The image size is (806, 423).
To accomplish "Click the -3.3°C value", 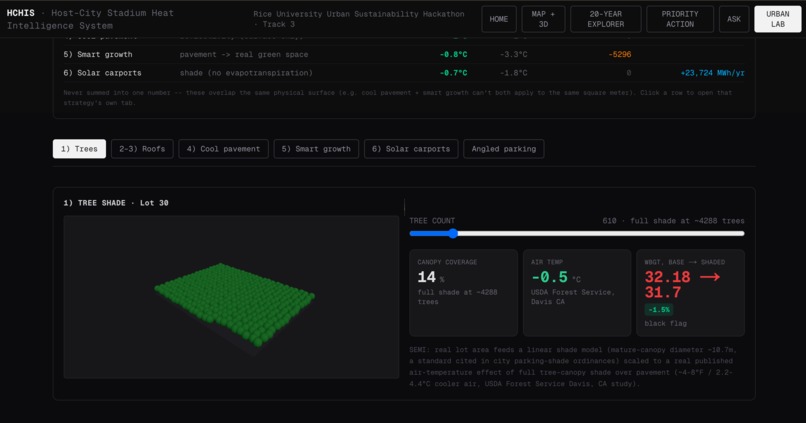I will coord(513,54).
